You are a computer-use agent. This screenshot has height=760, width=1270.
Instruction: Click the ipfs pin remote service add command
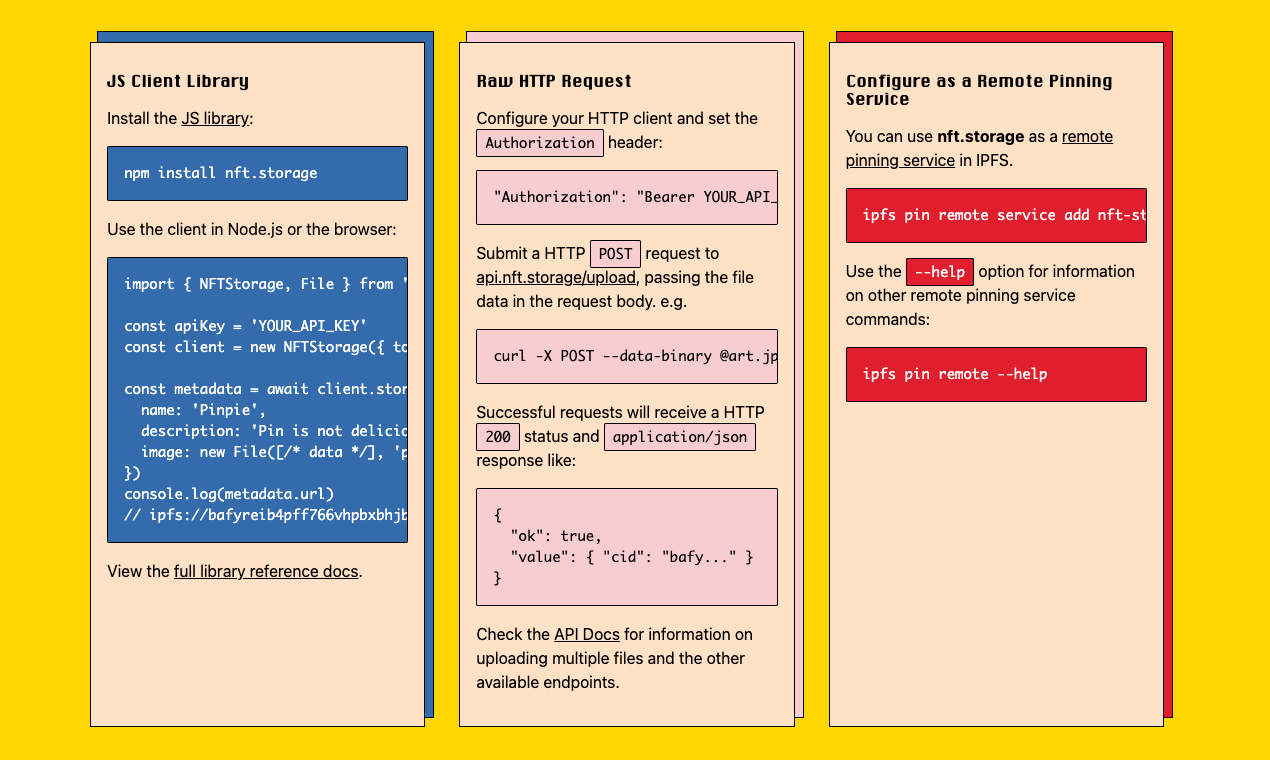coord(996,215)
